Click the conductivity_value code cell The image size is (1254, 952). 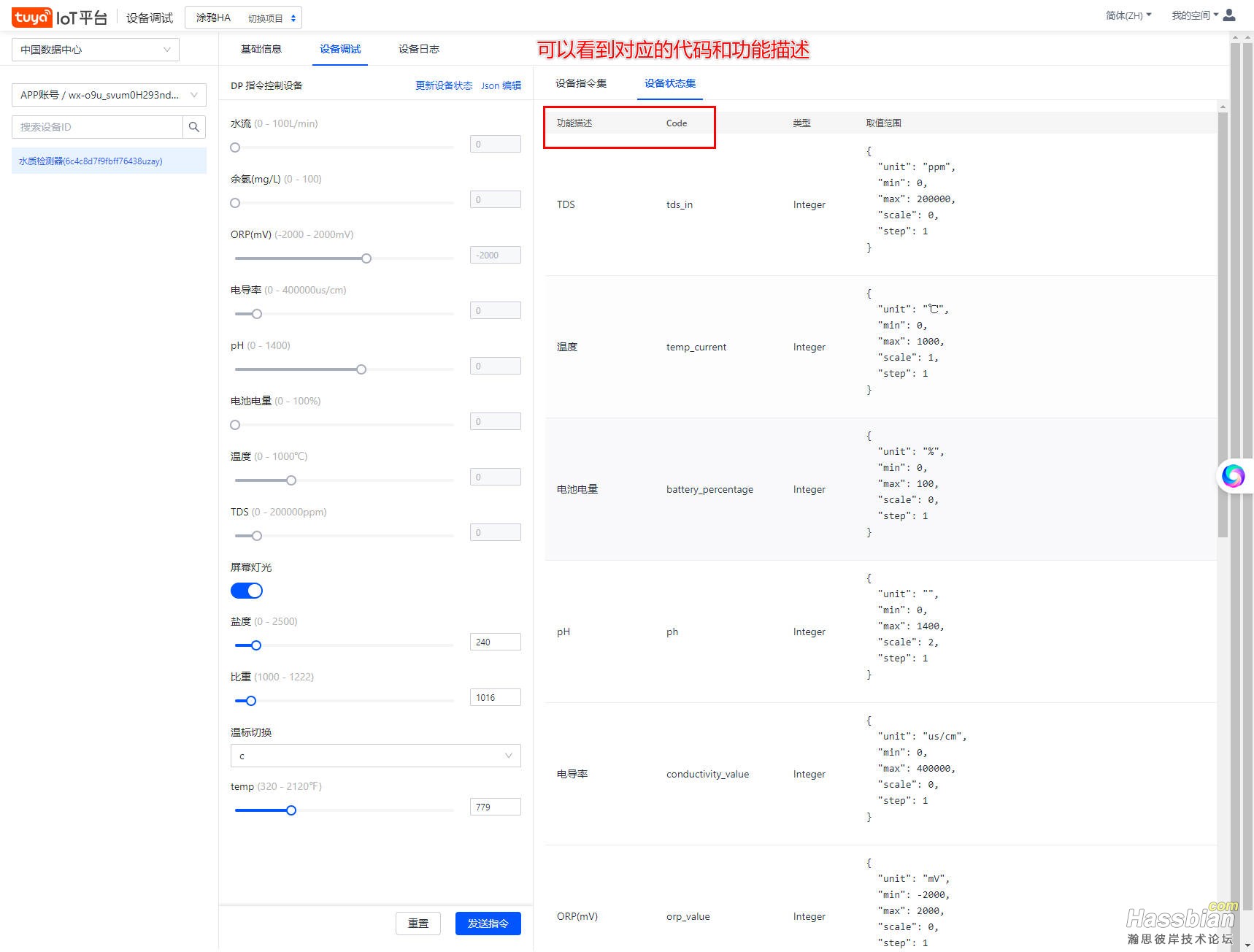click(707, 774)
